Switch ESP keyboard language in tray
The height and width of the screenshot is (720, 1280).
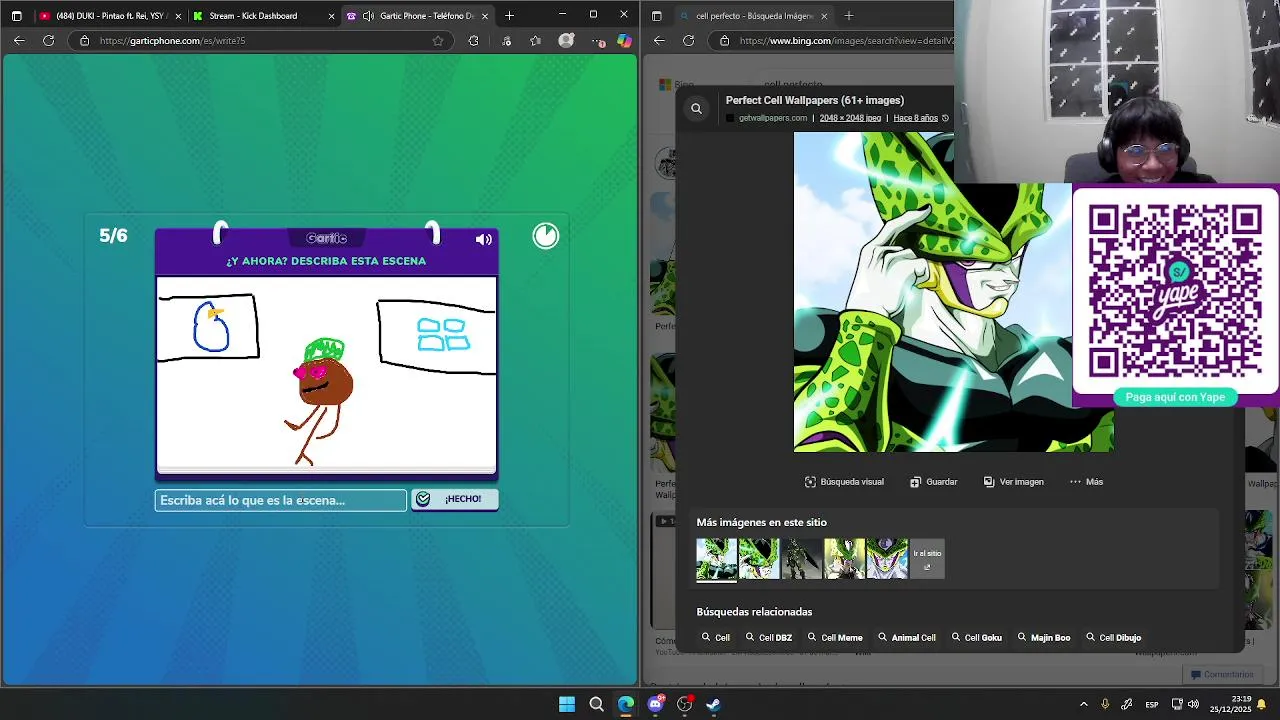coord(1152,704)
